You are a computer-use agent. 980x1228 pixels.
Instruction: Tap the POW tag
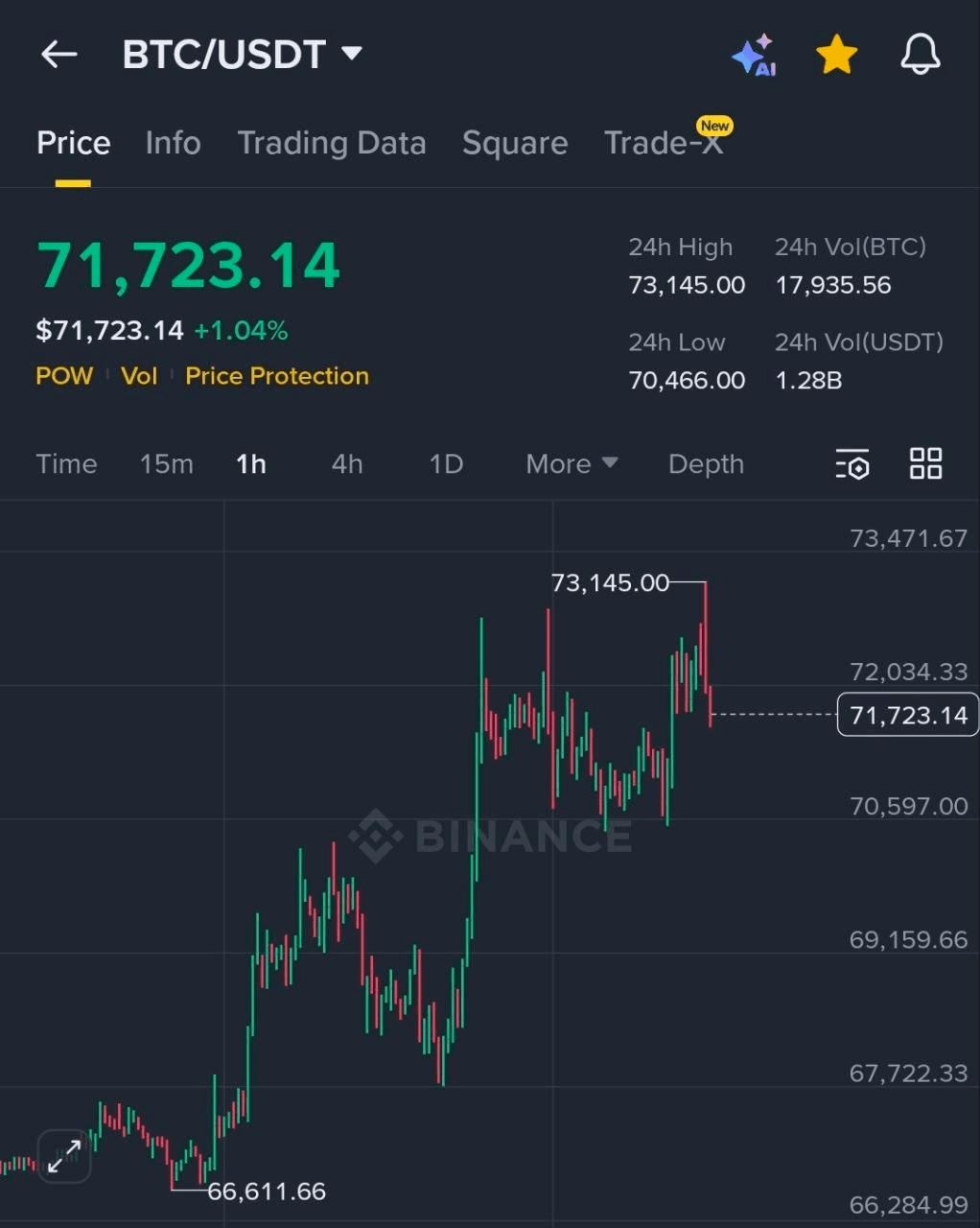pyautogui.click(x=64, y=376)
